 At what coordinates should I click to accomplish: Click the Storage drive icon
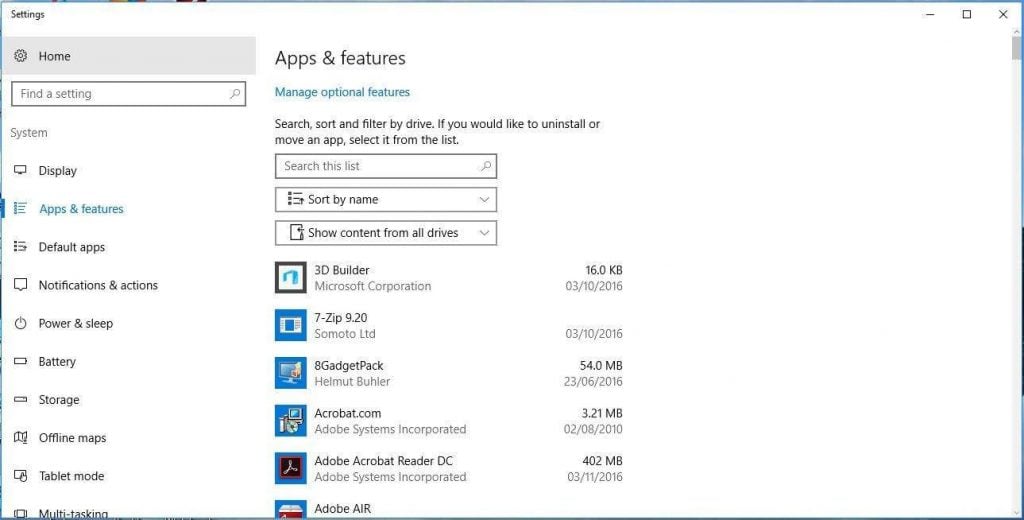tap(20, 399)
